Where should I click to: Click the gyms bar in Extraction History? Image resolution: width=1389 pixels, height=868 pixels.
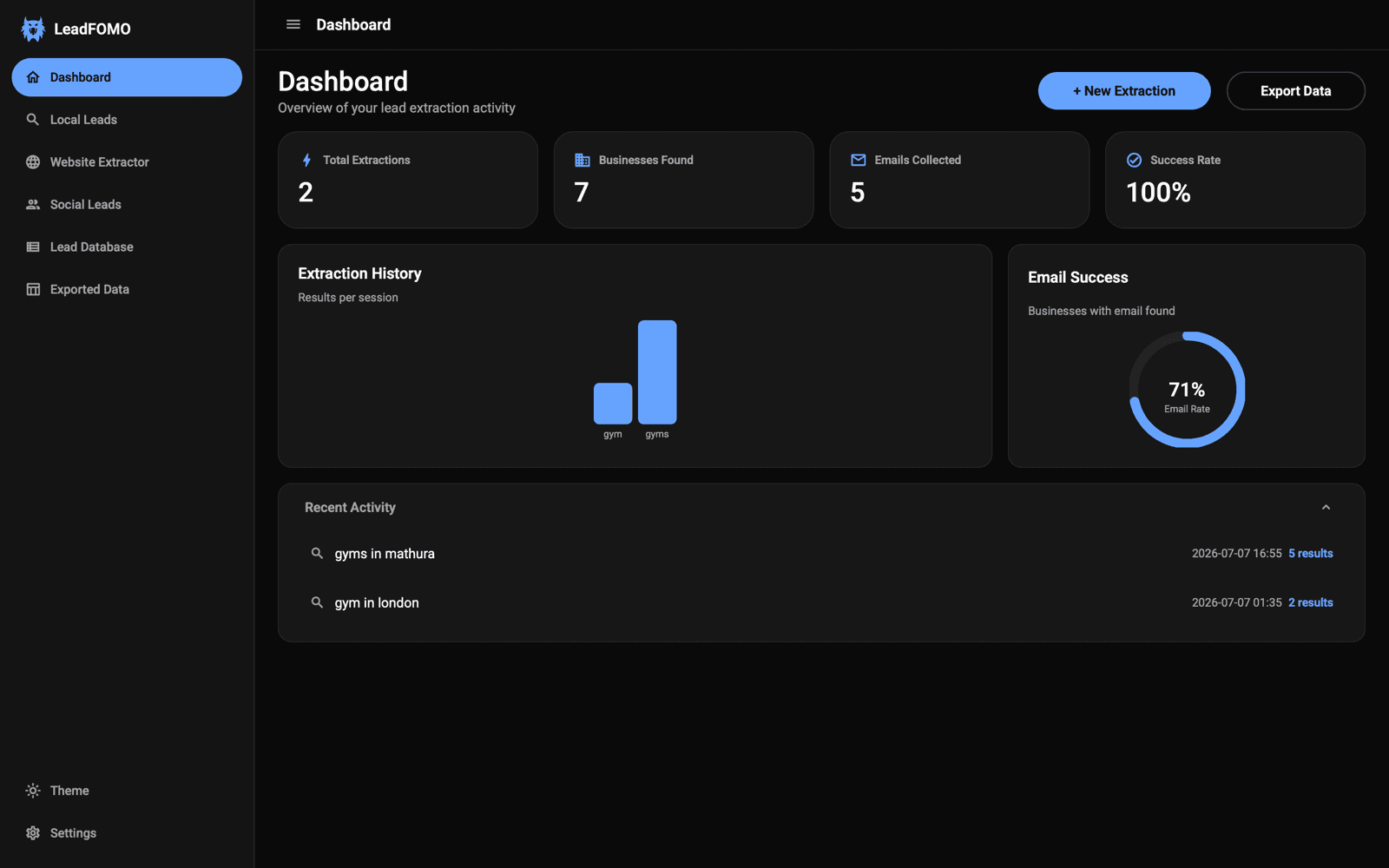pyautogui.click(x=657, y=372)
